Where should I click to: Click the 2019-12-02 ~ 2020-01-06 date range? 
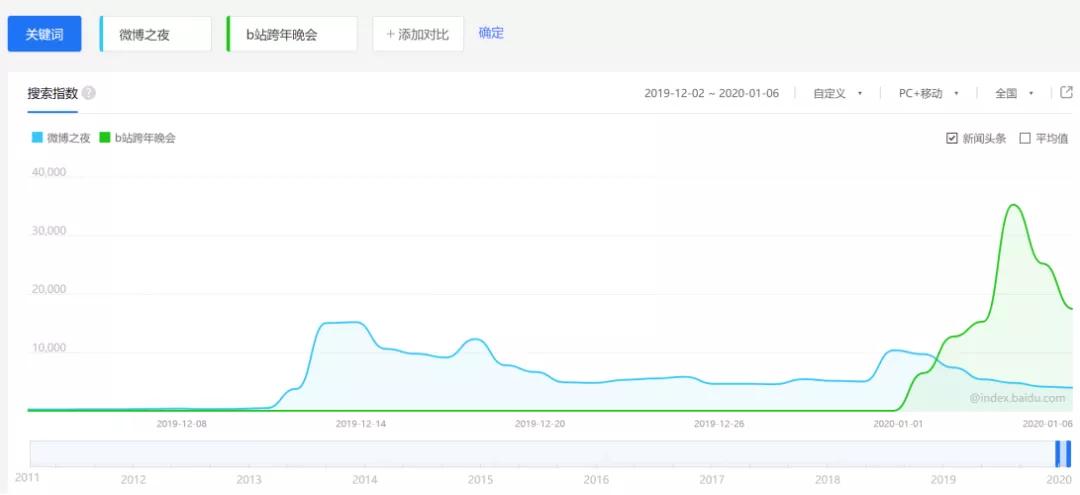click(711, 93)
